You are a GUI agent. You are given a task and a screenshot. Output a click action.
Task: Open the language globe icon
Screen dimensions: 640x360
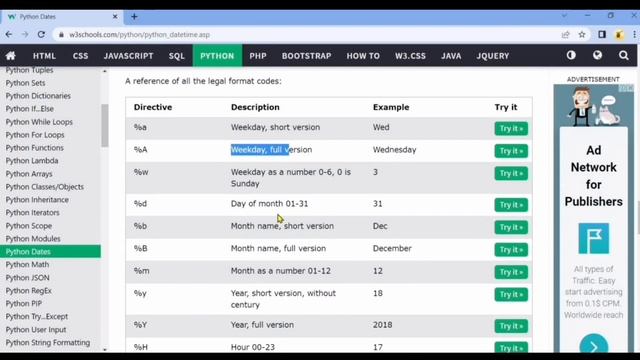(x=597, y=55)
